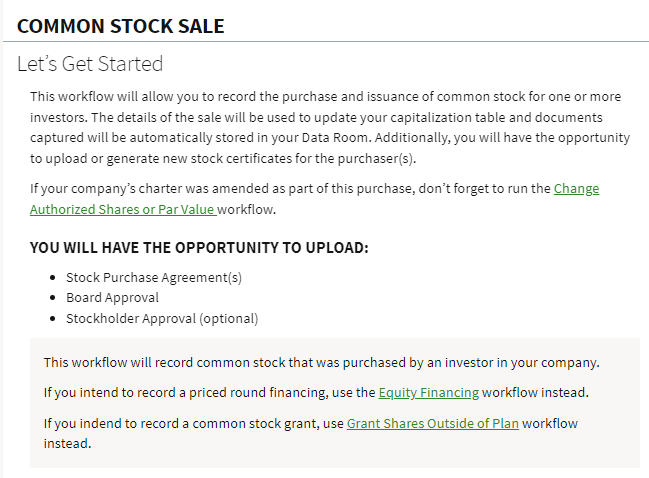
Task: Click the bullet beside Board Approval
Action: pyautogui.click(x=53, y=298)
